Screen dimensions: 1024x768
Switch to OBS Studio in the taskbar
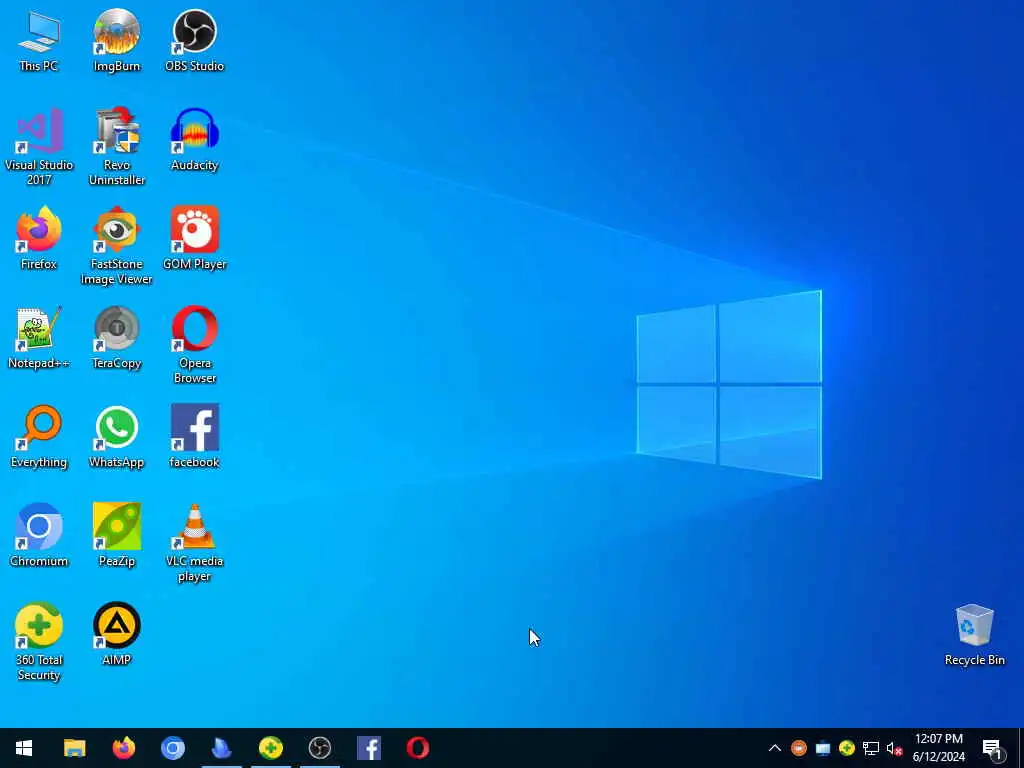pyautogui.click(x=319, y=748)
